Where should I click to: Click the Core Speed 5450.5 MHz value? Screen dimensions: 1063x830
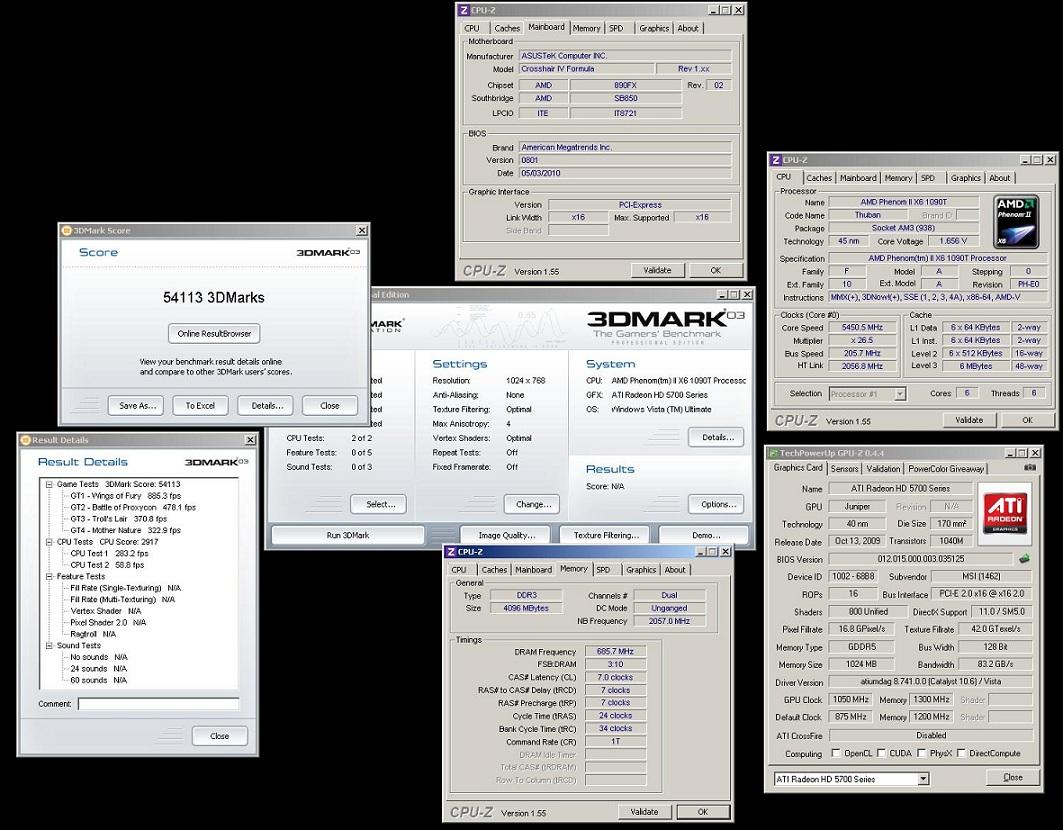[x=862, y=328]
